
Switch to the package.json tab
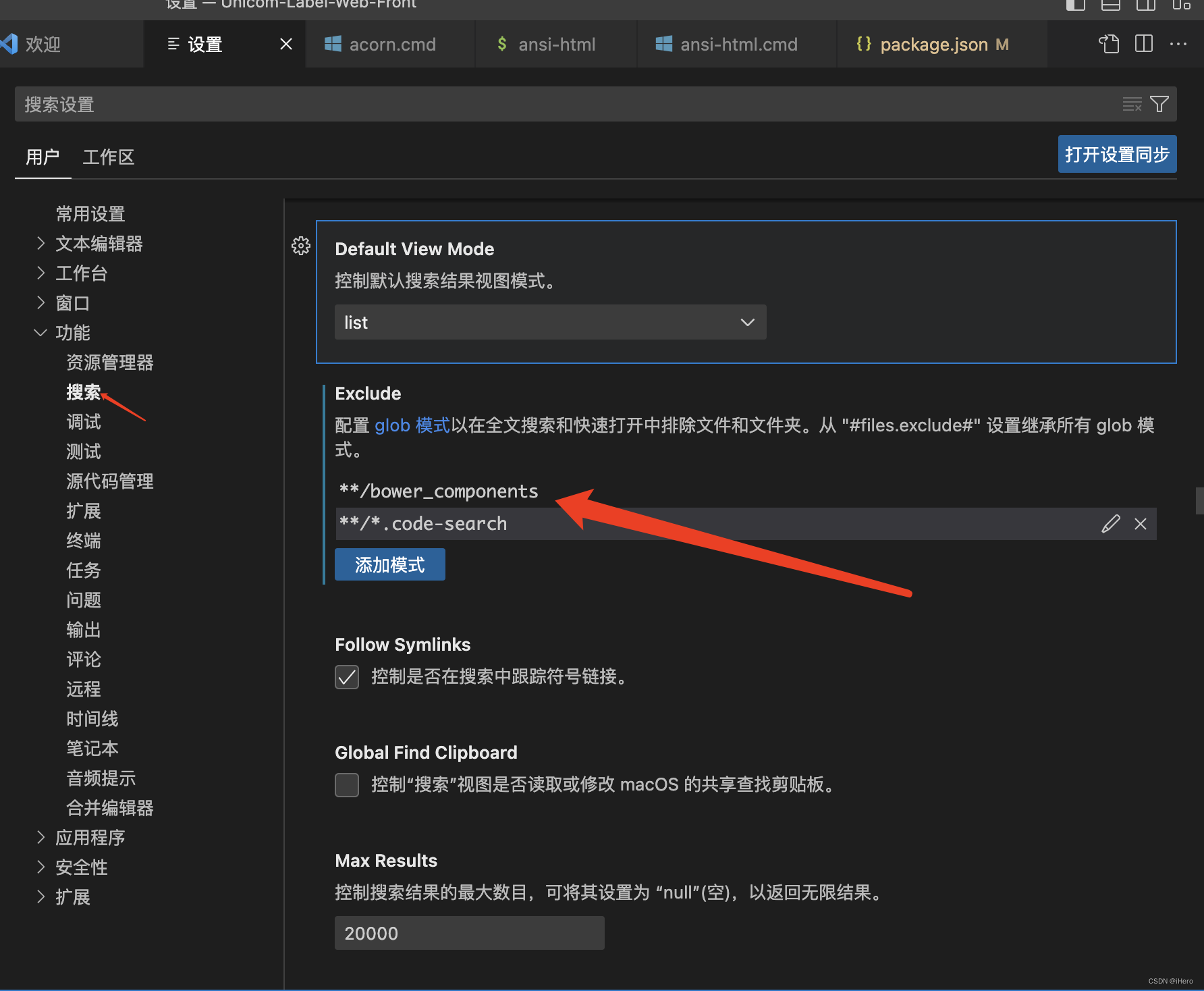click(935, 44)
